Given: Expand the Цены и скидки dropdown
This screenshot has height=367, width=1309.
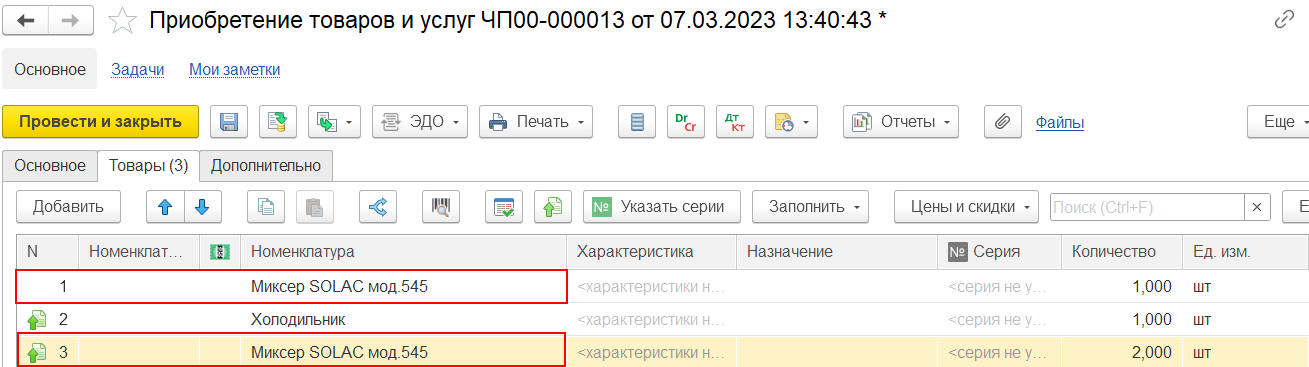Looking at the screenshot, I should pyautogui.click(x=966, y=207).
